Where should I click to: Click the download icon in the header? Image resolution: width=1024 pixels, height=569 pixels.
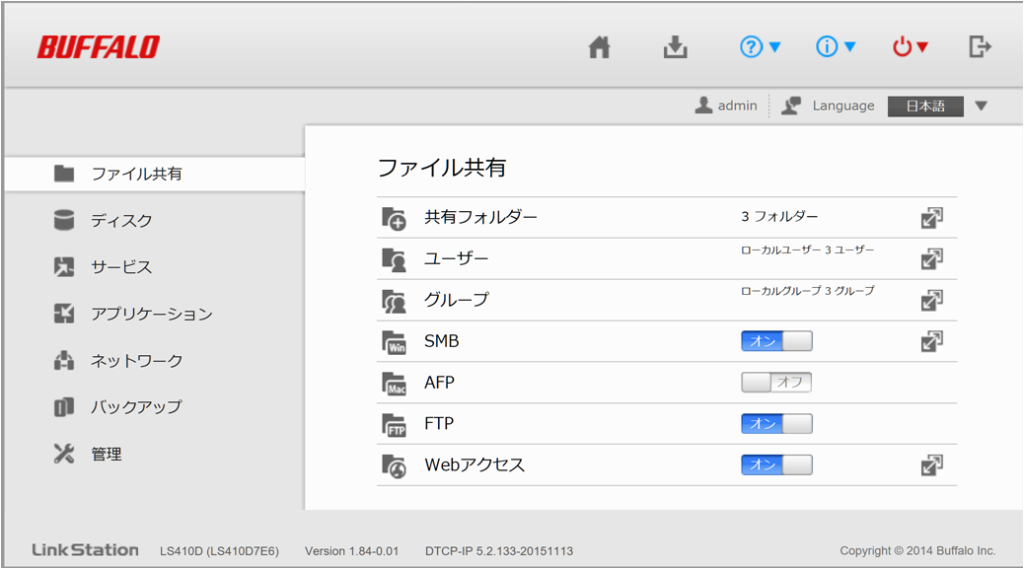tap(675, 47)
